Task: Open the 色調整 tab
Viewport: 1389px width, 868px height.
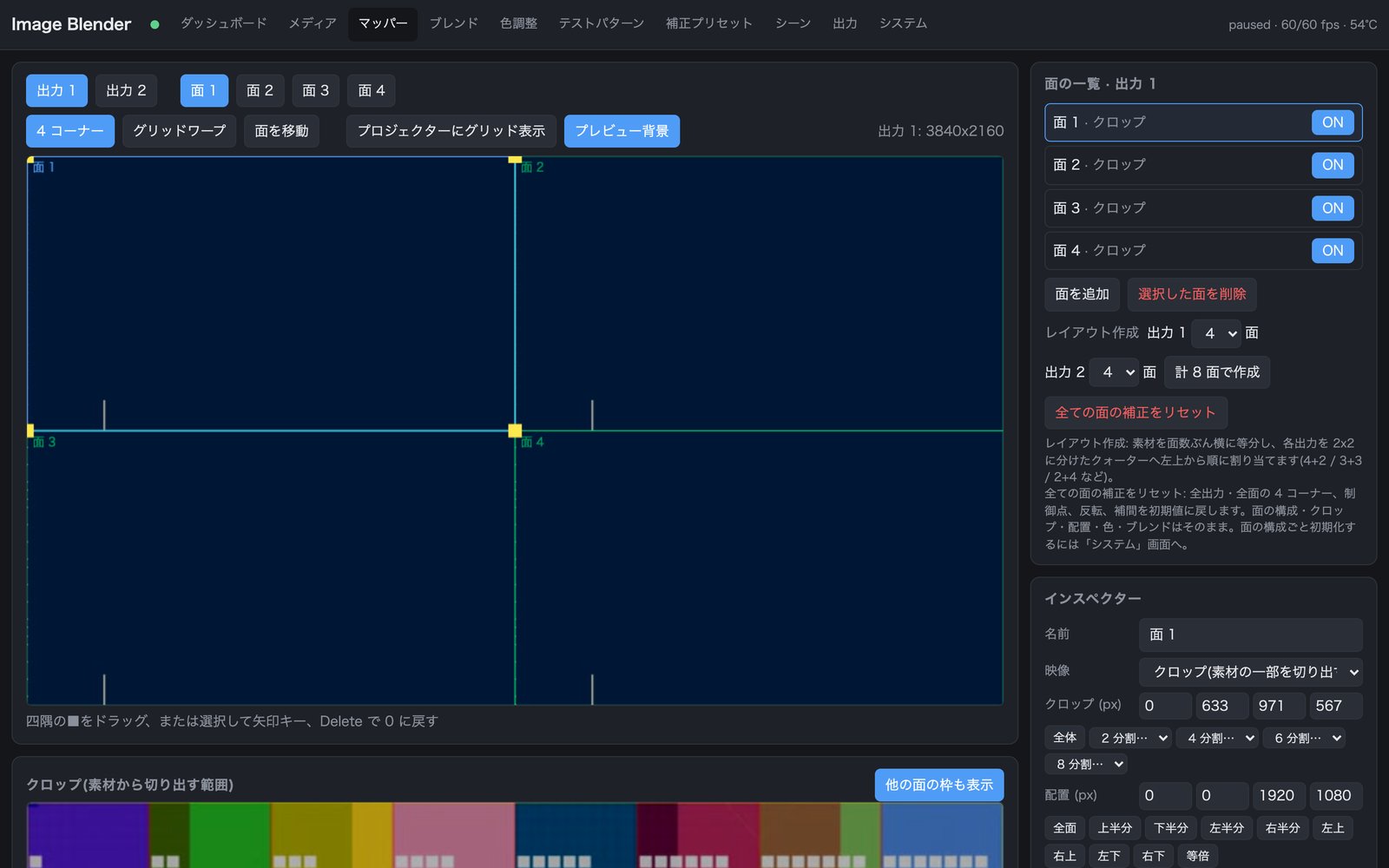Action: 518,23
